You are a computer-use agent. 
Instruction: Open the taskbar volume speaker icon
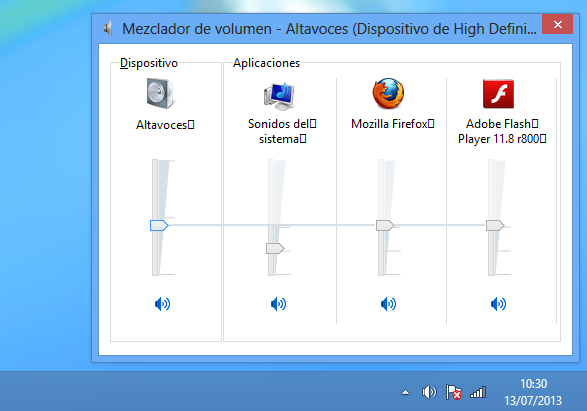[429, 392]
